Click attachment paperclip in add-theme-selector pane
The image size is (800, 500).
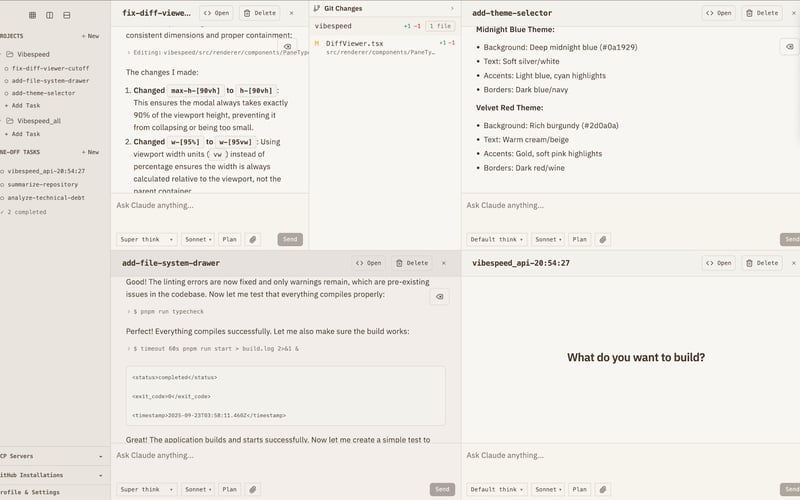pos(603,239)
